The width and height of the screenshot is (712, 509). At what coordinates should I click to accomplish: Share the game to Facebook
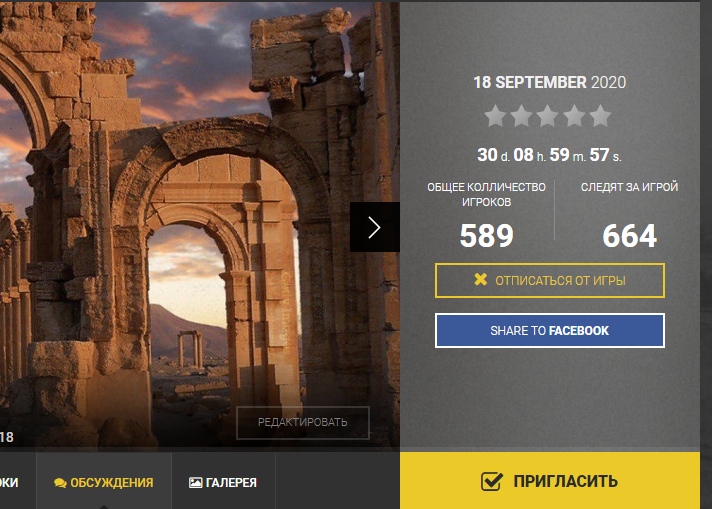pos(550,331)
